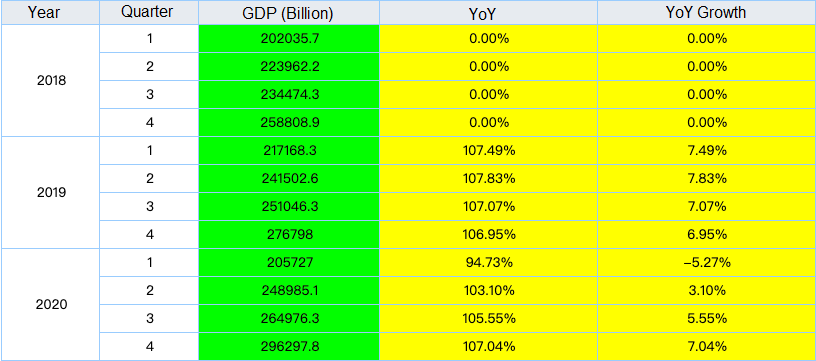Click YoY Growth cell showing −5.27%
The width and height of the screenshot is (816, 361).
point(706,263)
